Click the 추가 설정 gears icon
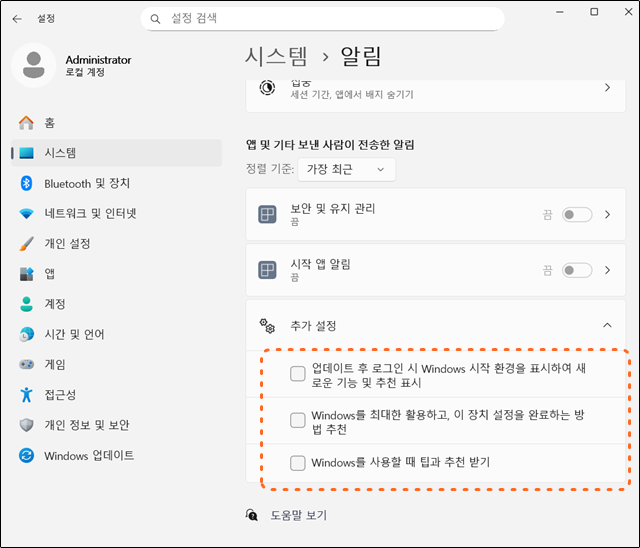This screenshot has height=548, width=640. coord(267,326)
